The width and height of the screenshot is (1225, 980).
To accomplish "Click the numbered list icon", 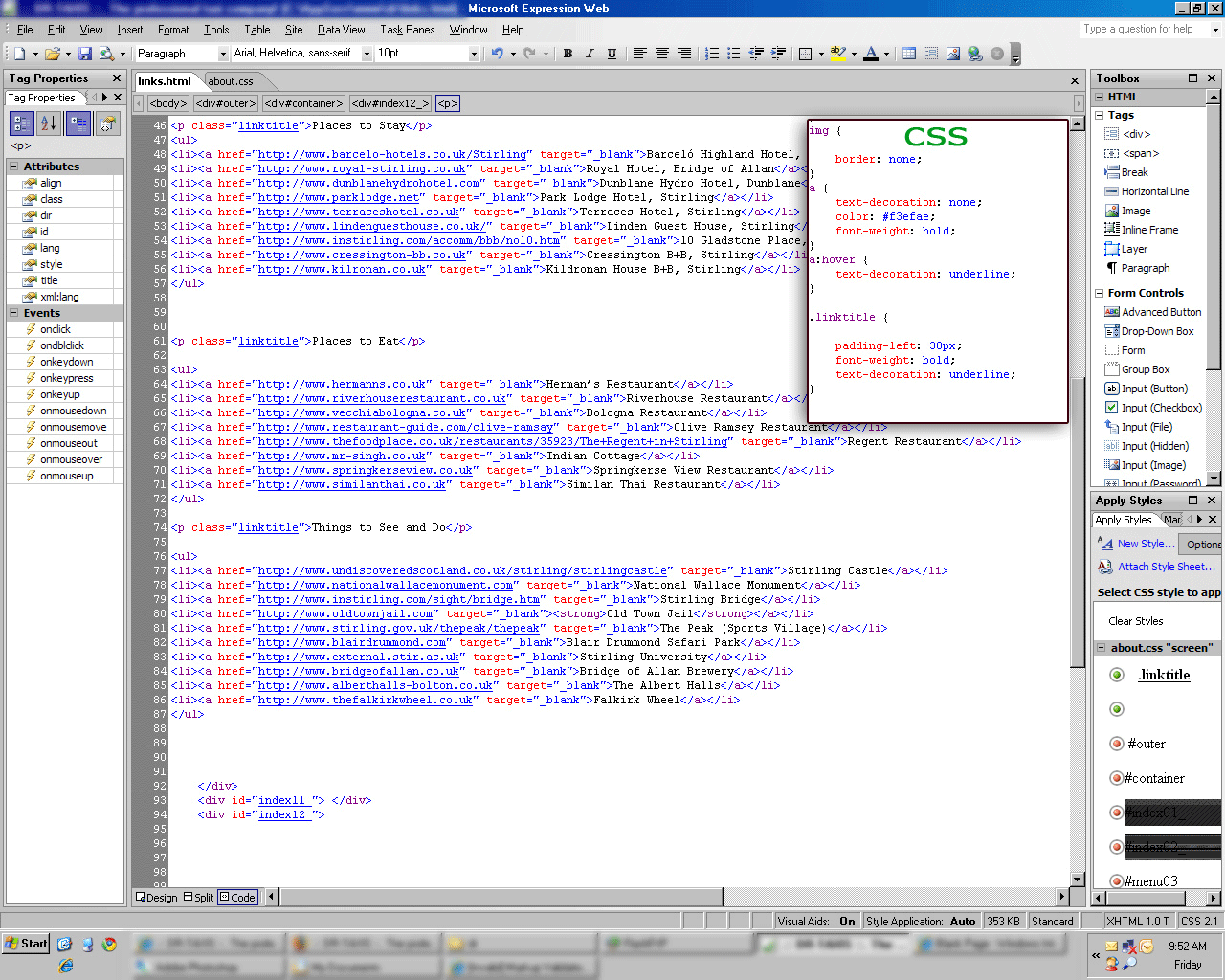I will click(712, 54).
